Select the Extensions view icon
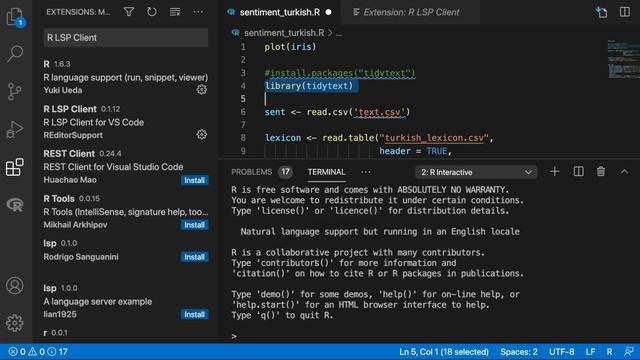Image resolution: width=640 pixels, height=360 pixels. point(15,167)
